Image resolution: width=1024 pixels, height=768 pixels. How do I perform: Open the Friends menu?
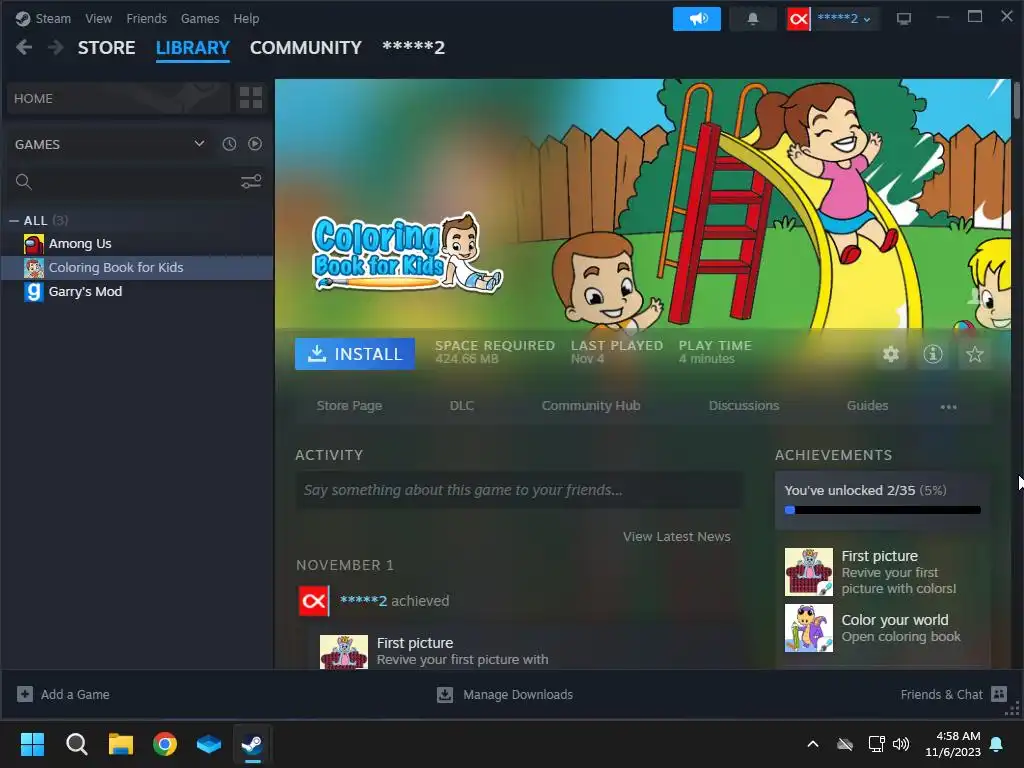(x=146, y=18)
